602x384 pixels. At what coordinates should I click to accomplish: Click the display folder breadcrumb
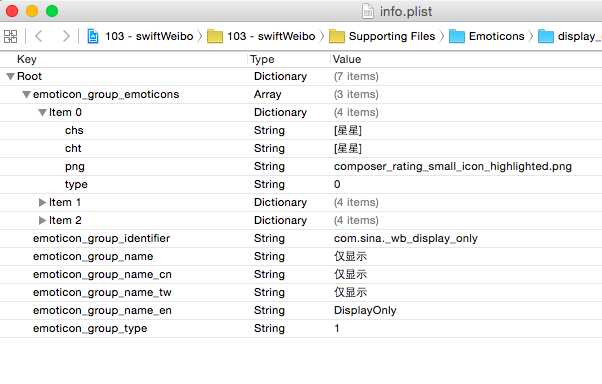[570, 36]
